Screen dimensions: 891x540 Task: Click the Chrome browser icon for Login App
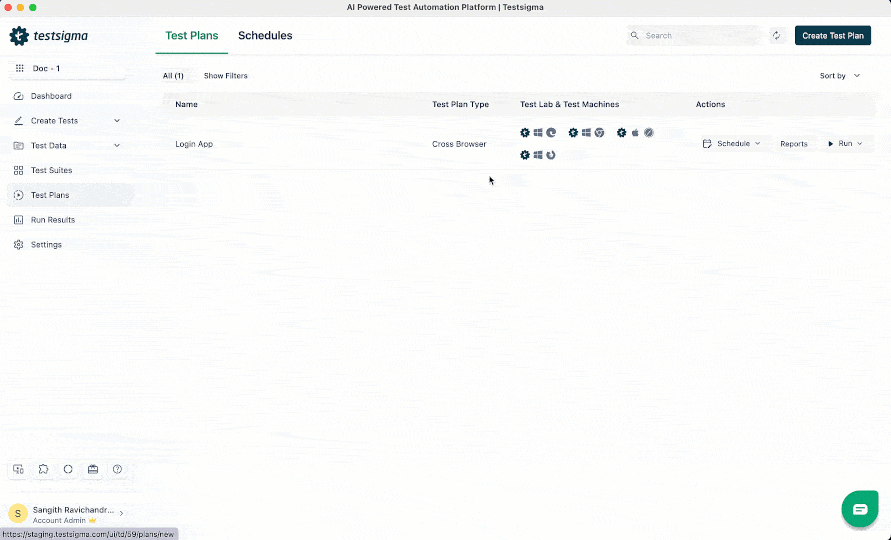click(x=599, y=133)
